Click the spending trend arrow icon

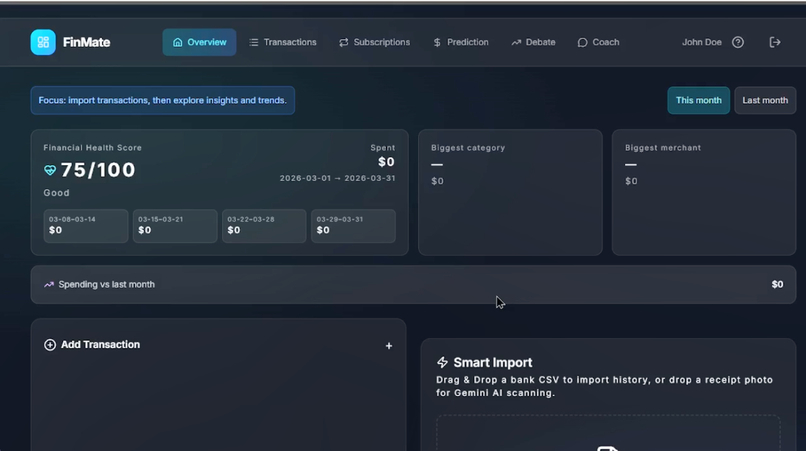tap(49, 284)
